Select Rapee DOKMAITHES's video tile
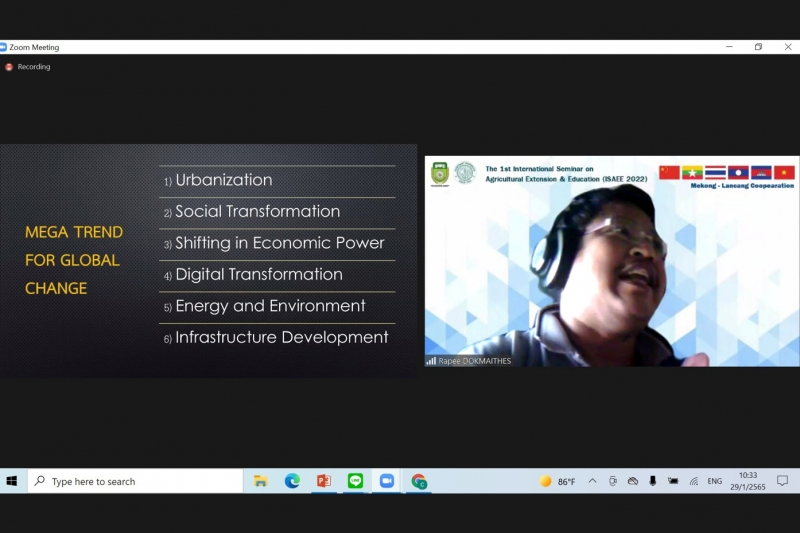Viewport: 800px width, 533px height. click(x=610, y=261)
